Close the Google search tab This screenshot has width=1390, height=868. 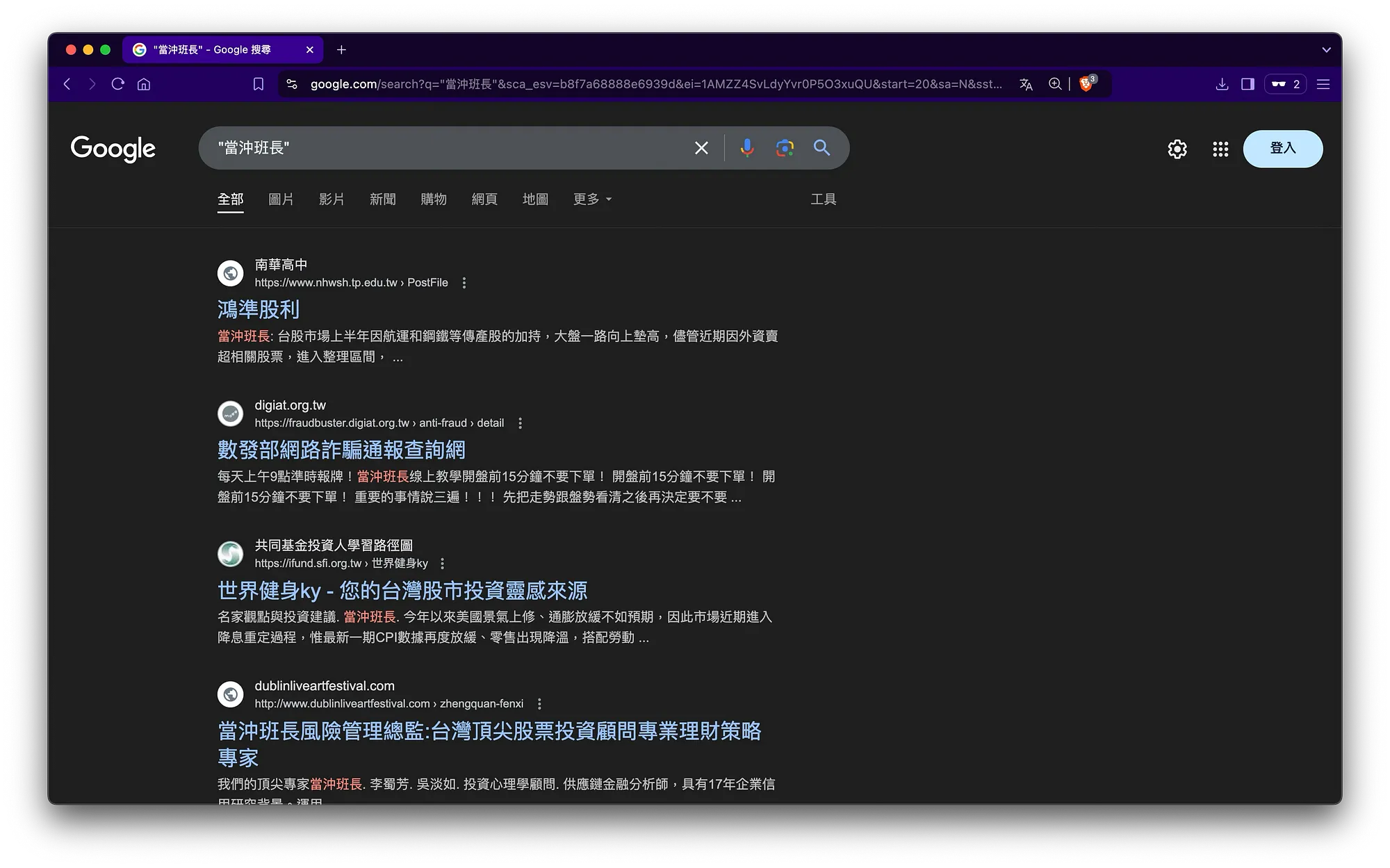point(310,49)
